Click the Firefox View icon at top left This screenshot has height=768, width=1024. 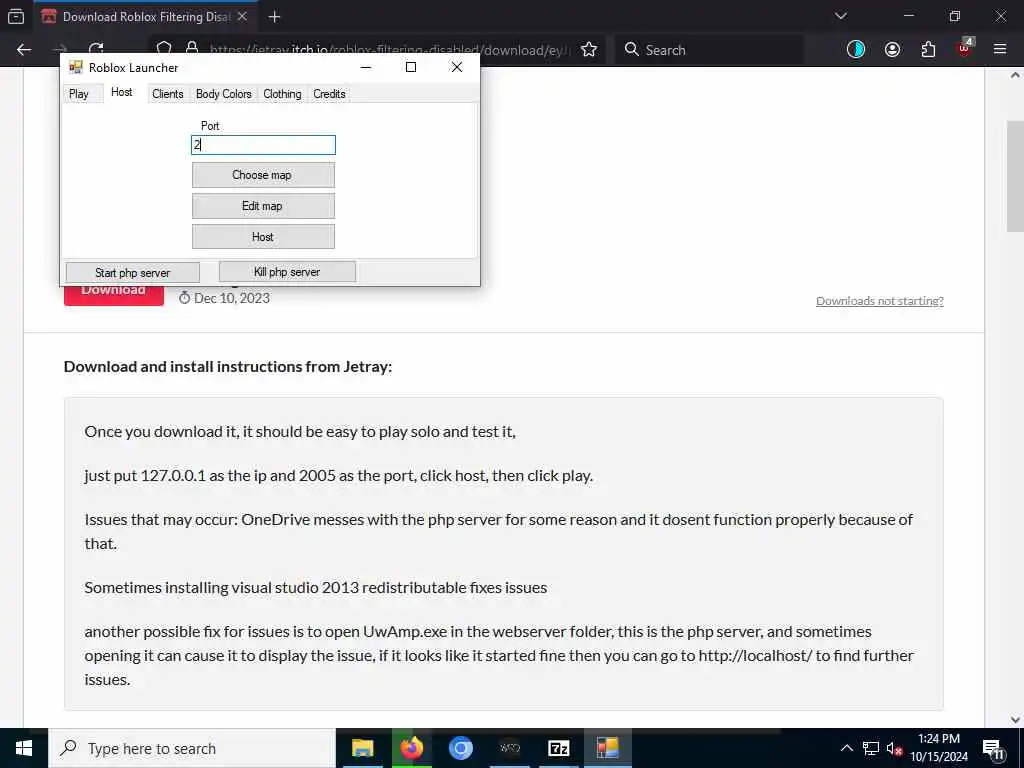click(16, 16)
